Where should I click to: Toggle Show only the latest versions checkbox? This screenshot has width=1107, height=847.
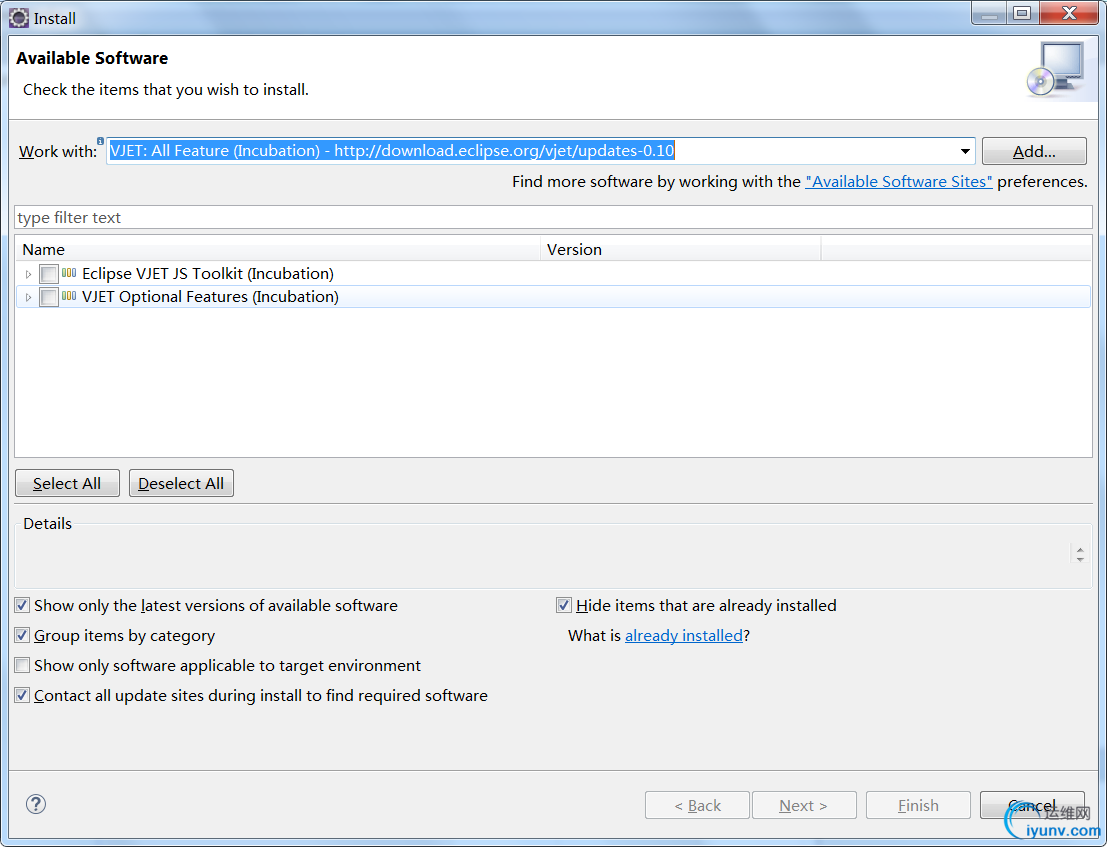pos(23,606)
